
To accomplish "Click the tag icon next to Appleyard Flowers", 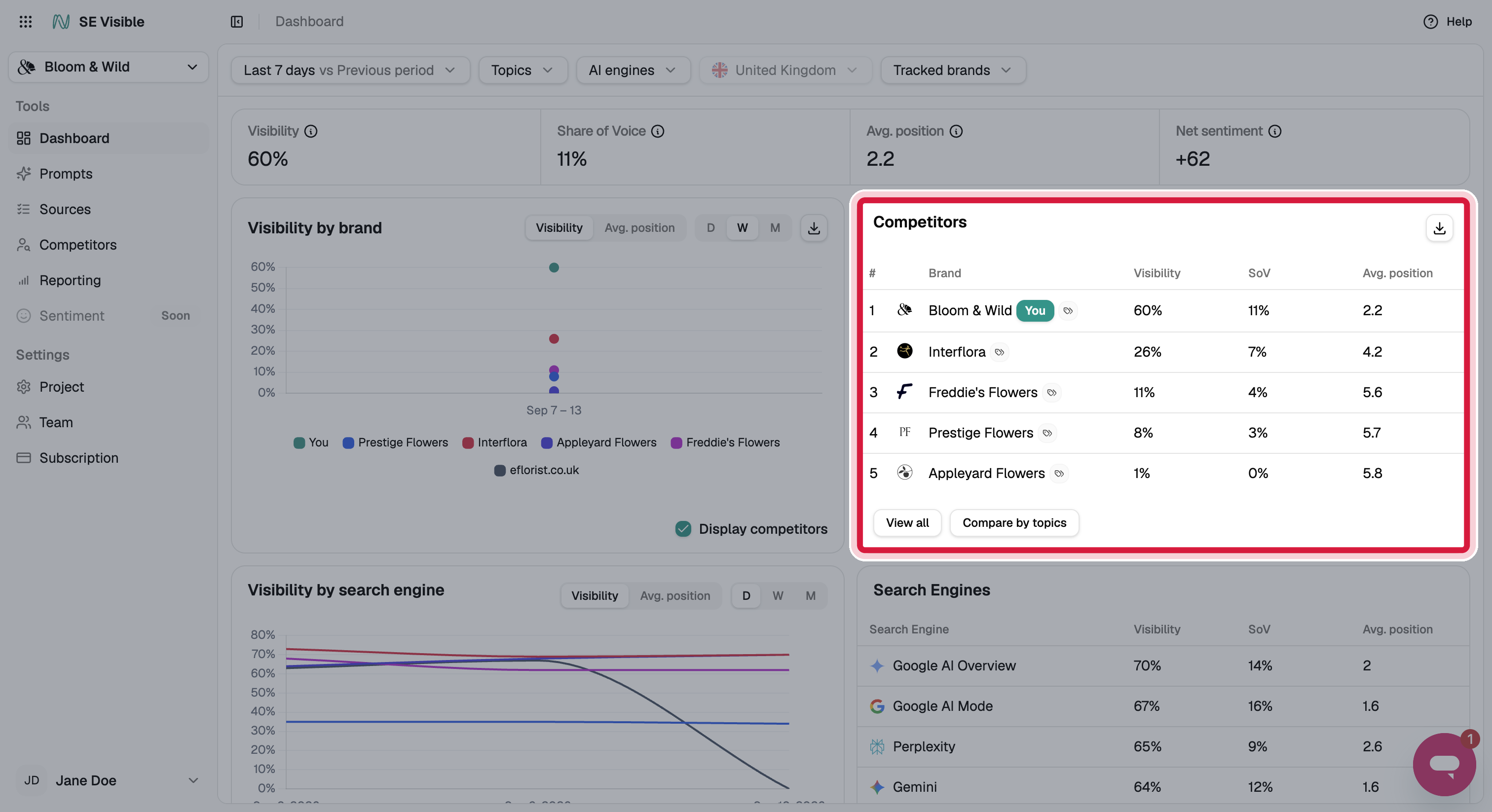I will tap(1059, 474).
